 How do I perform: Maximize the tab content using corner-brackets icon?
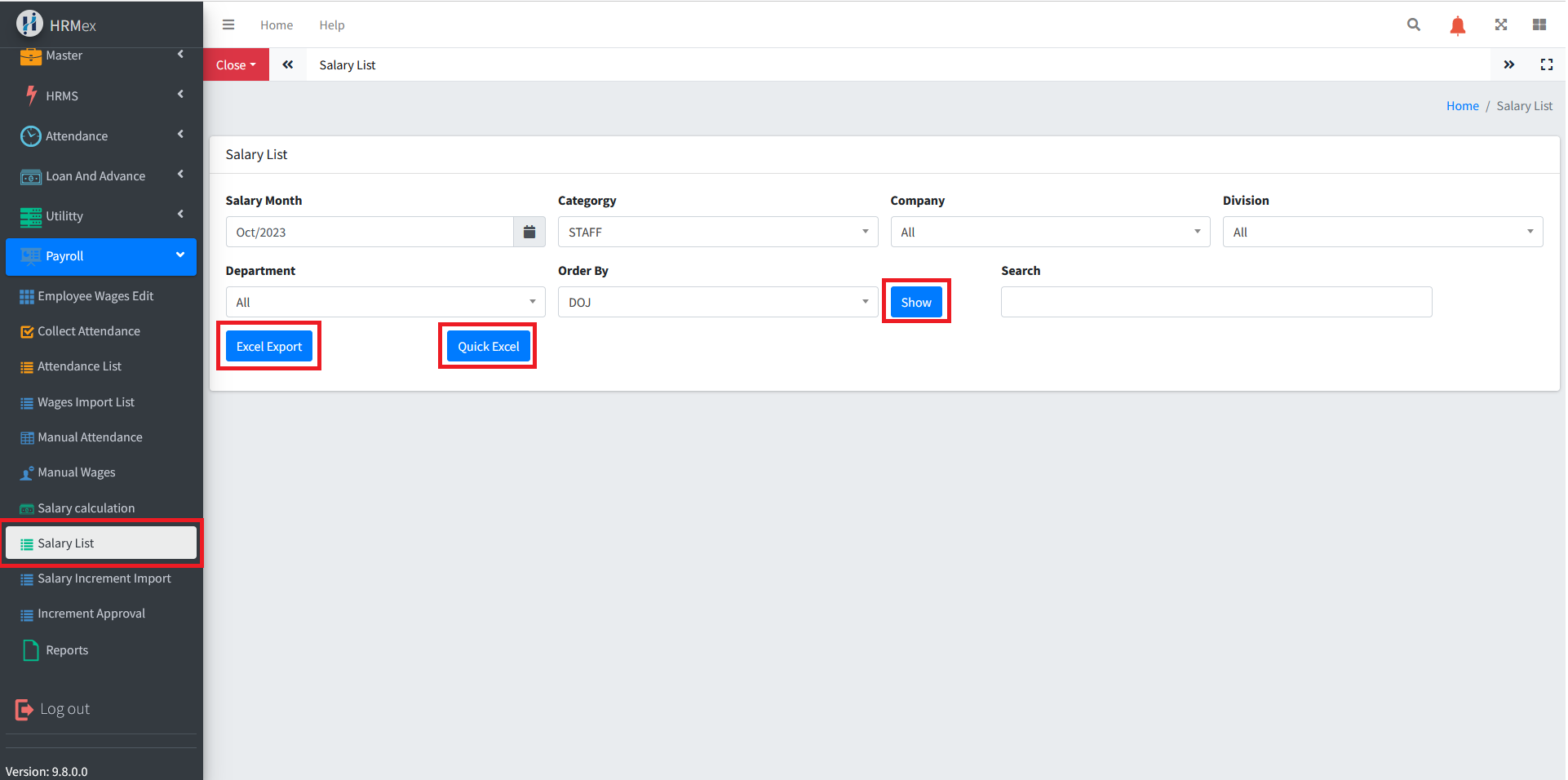[x=1546, y=64]
